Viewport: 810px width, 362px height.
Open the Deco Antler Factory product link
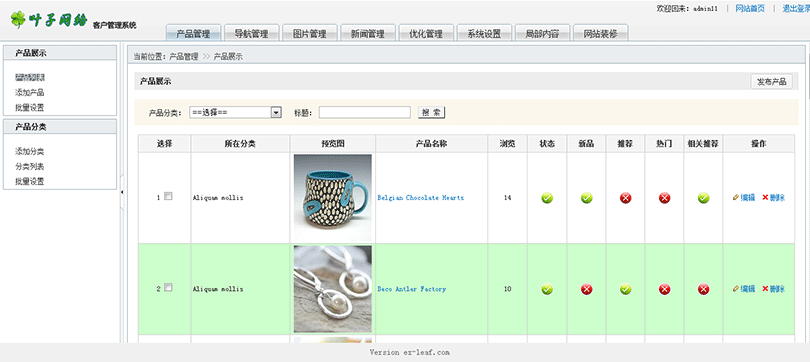point(412,289)
